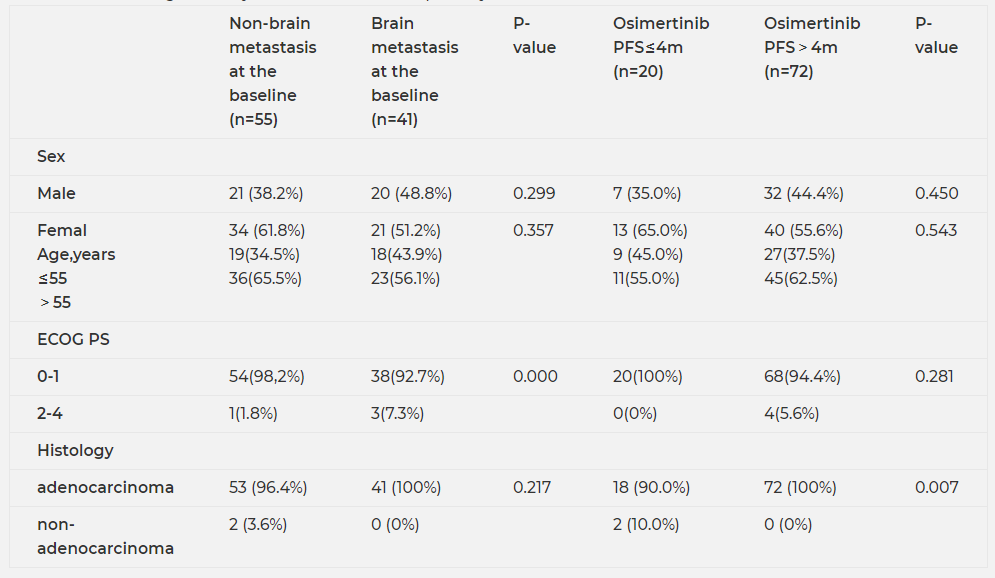This screenshot has height=578, width=995.
Task: Click the 0.007 P-value cell
Action: click(x=936, y=487)
